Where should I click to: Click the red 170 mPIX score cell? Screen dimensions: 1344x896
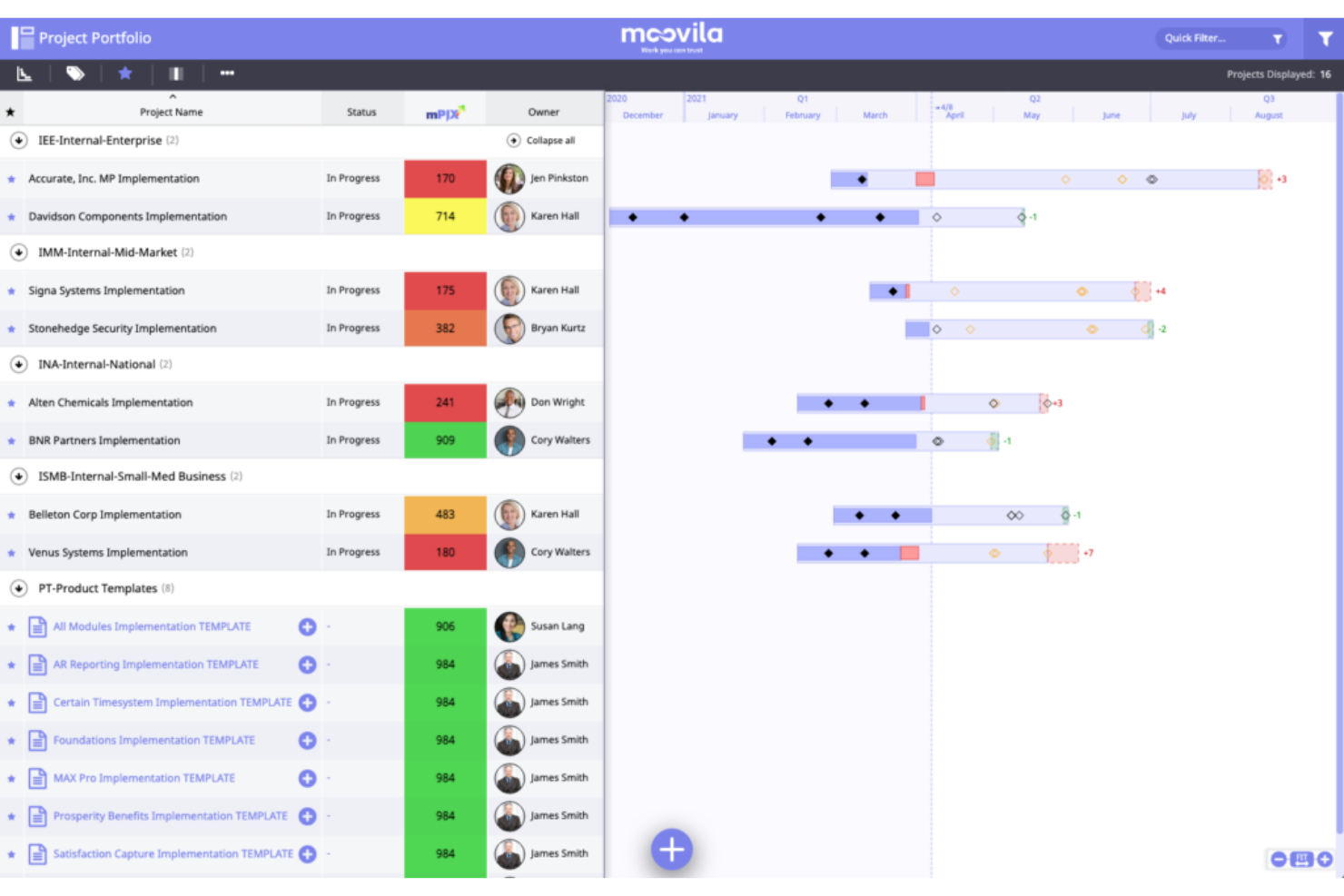coord(445,179)
